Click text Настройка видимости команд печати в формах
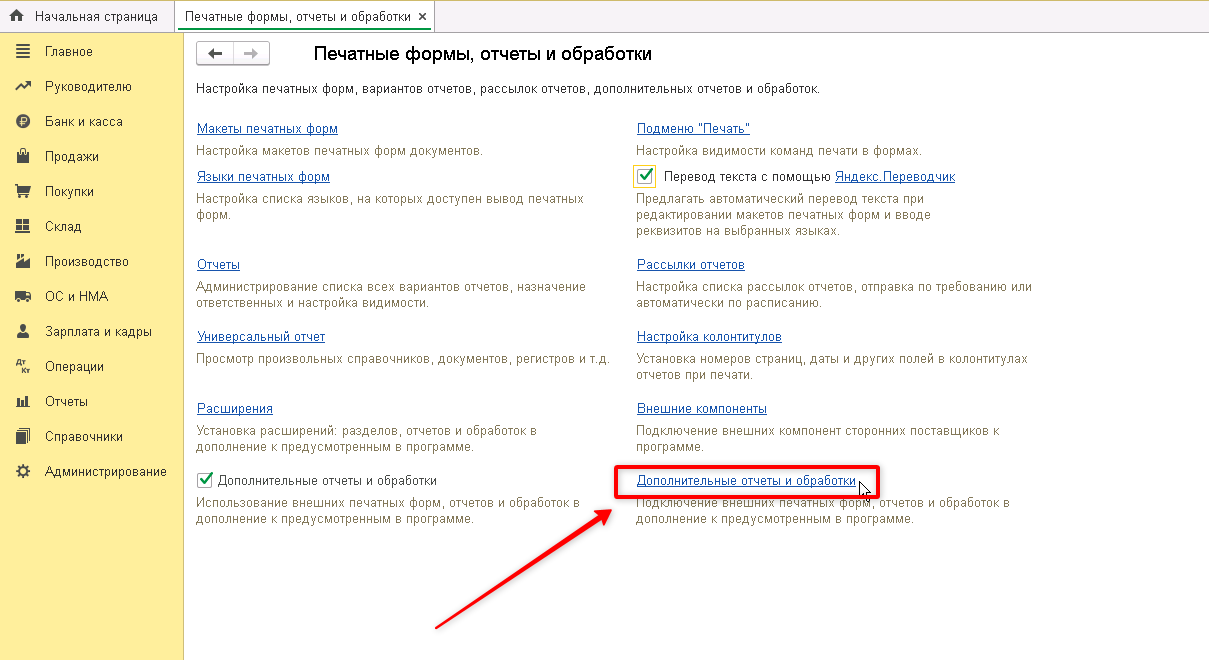Screen dimensions: 1209x660 (x=779, y=151)
